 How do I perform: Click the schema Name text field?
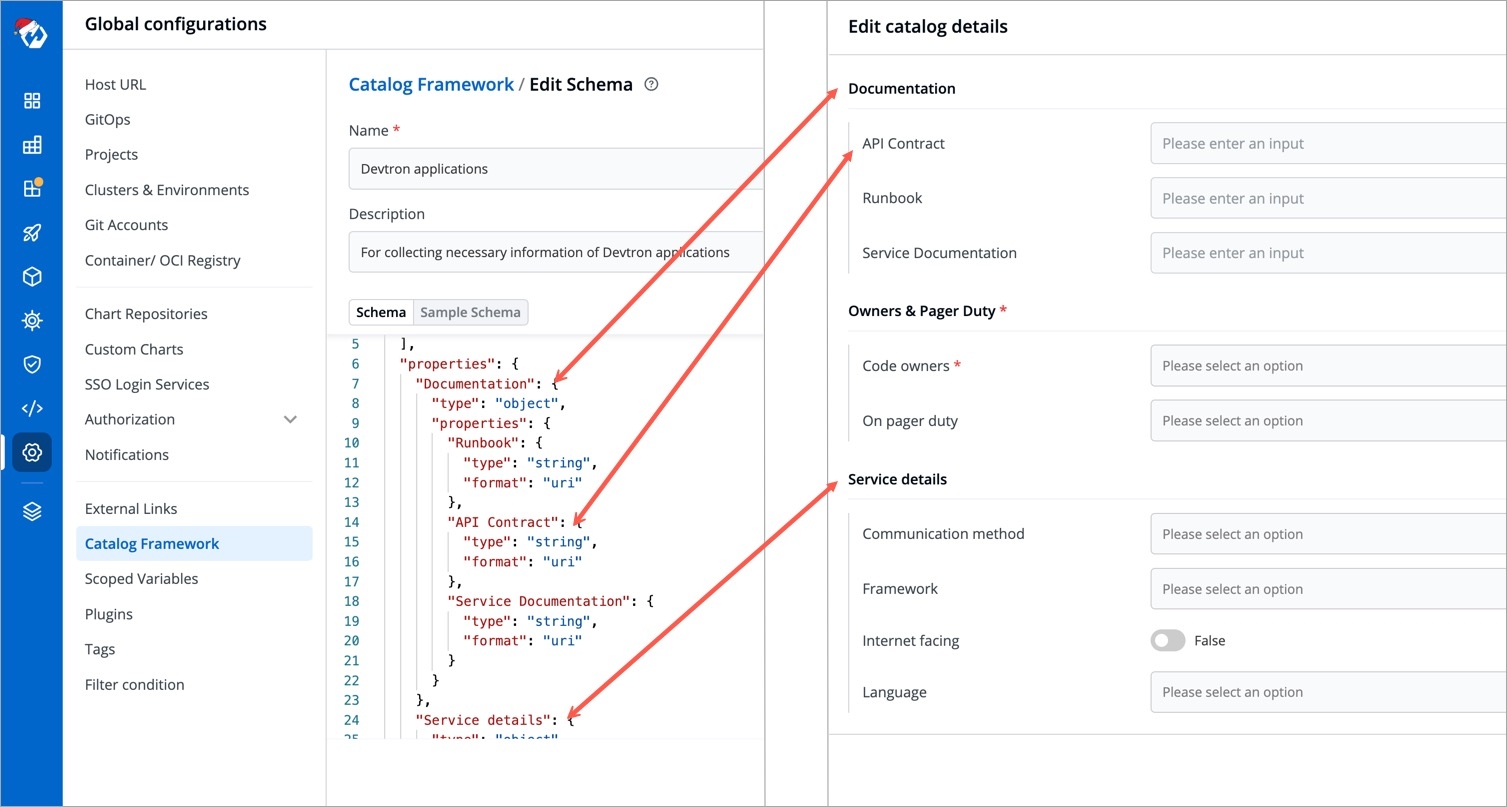555,169
